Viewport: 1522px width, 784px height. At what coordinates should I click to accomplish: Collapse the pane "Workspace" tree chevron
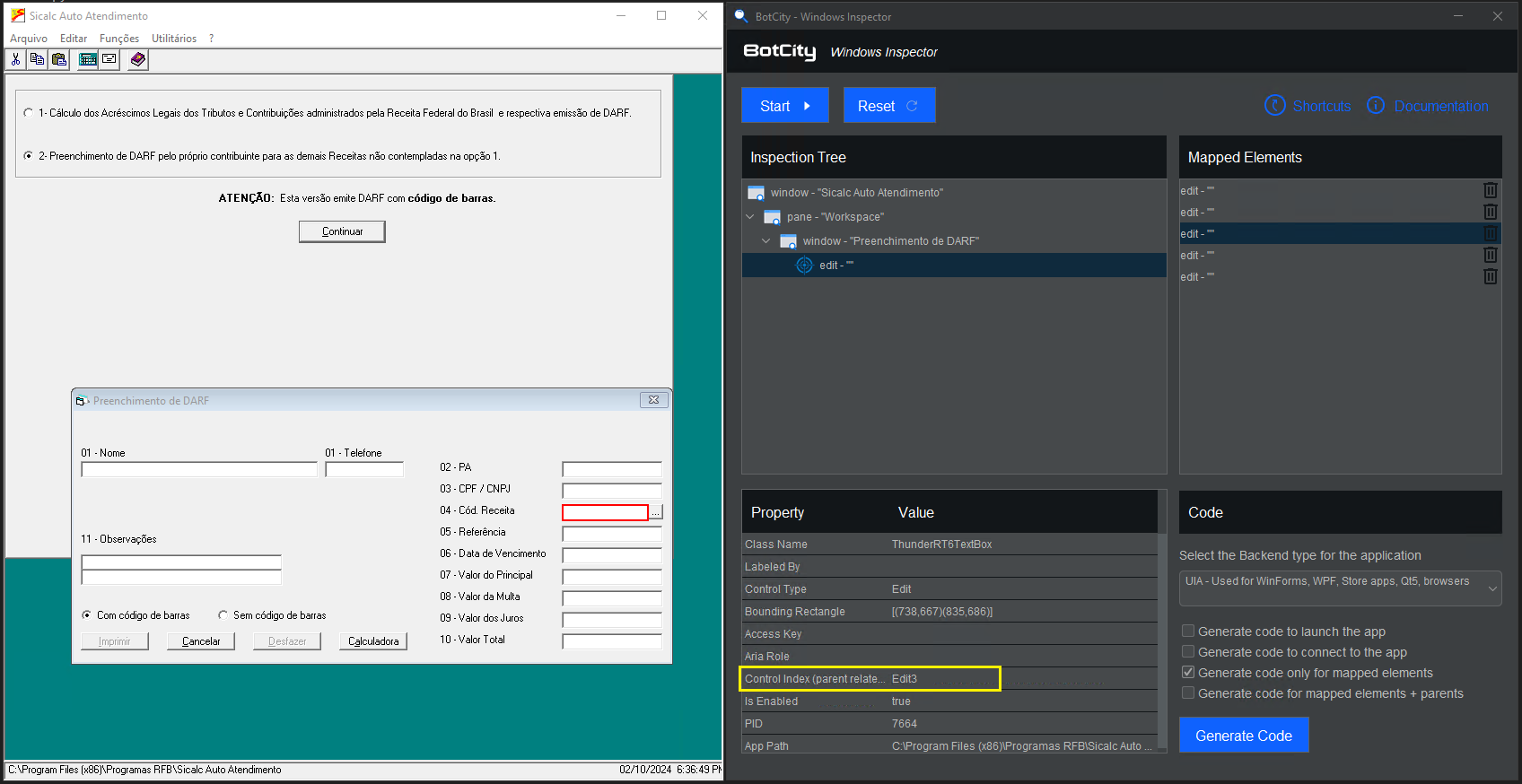[750, 216]
